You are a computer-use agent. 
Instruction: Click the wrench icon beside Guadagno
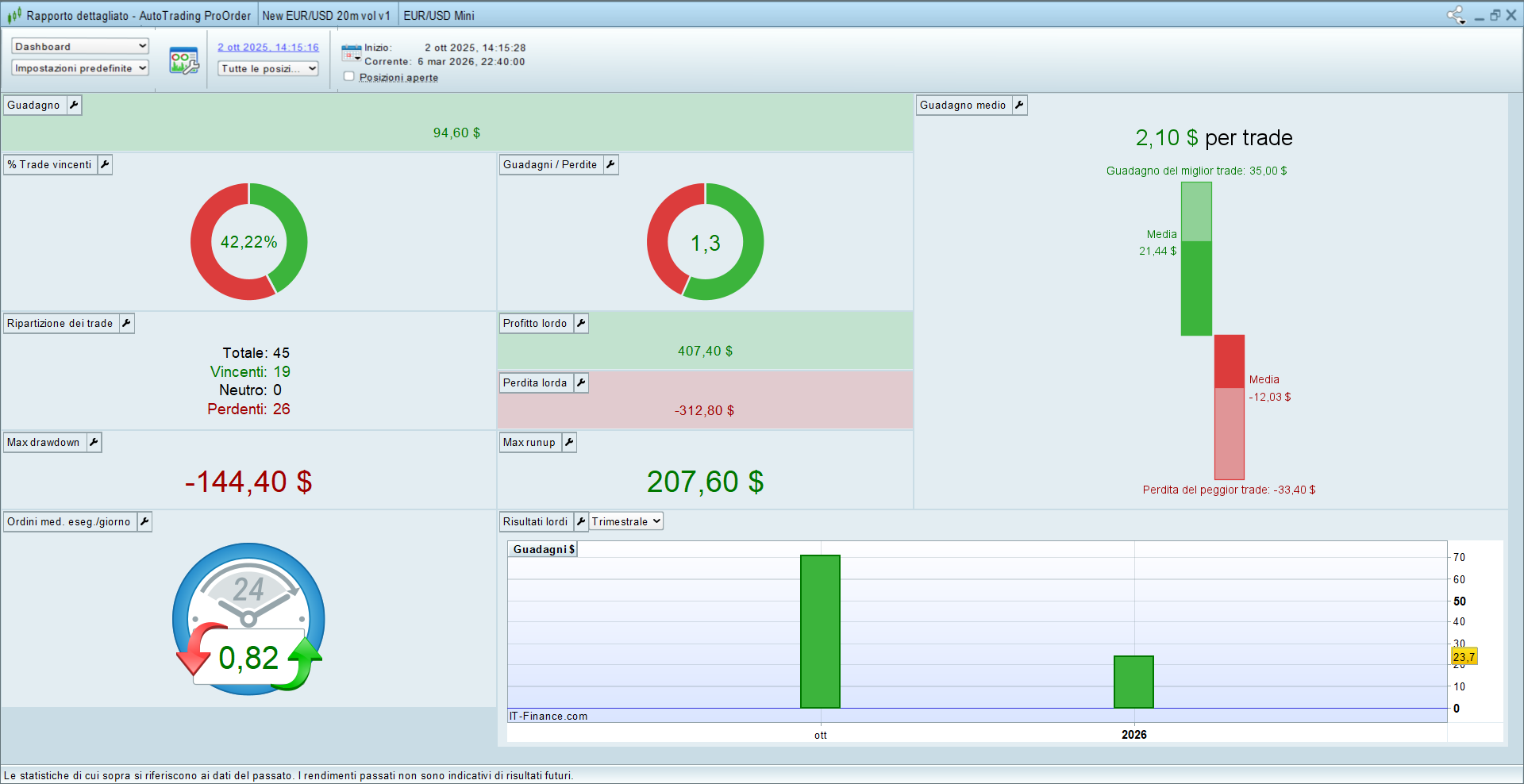pyautogui.click(x=74, y=105)
